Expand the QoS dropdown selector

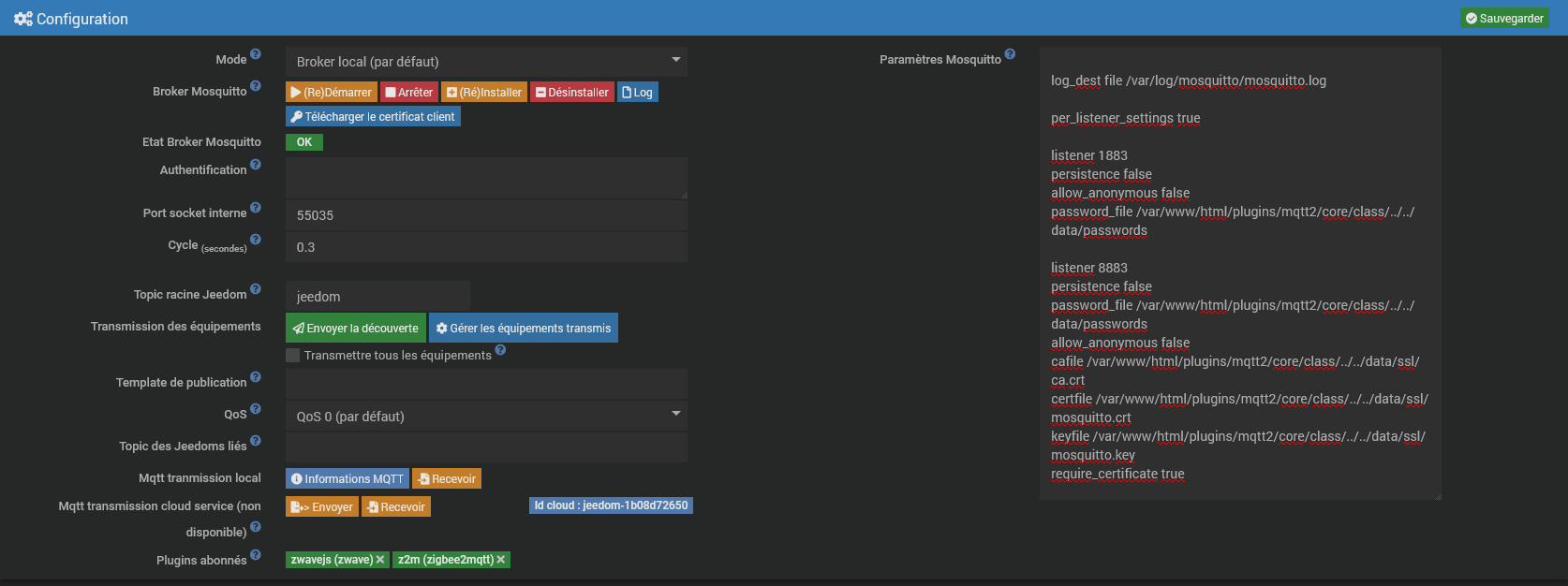click(486, 417)
